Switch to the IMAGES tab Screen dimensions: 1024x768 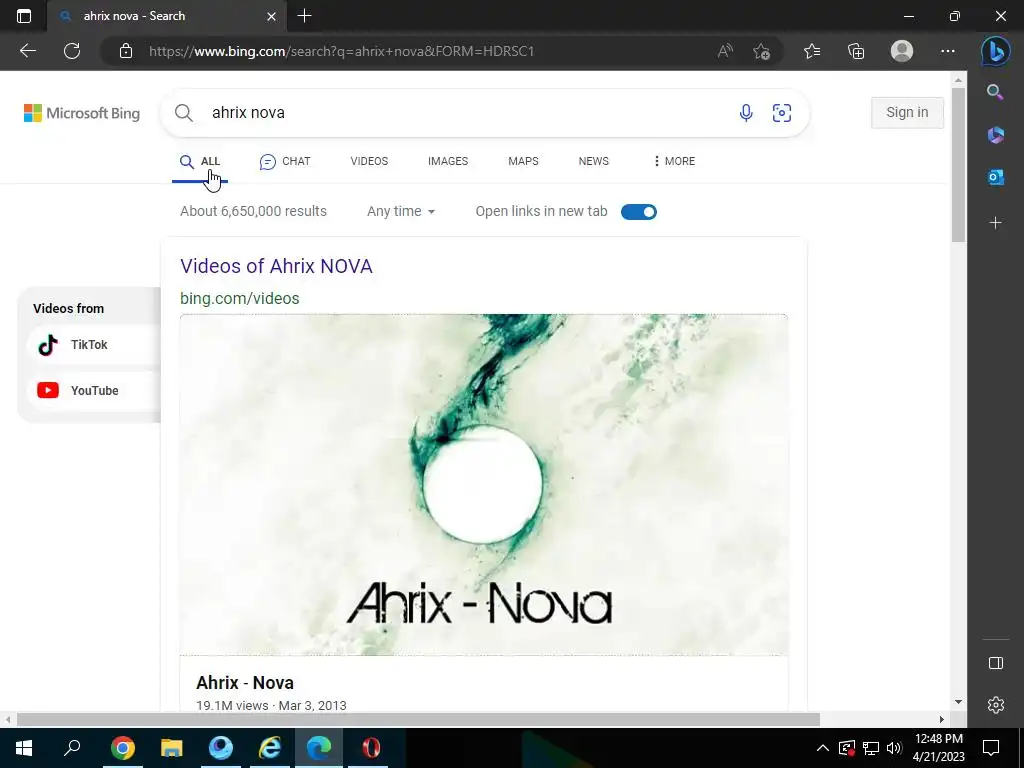click(x=448, y=161)
